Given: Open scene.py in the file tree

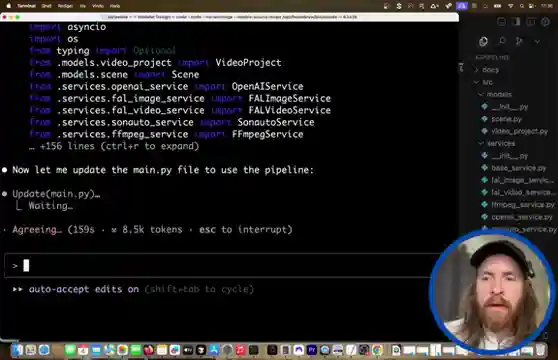Looking at the screenshot, I should click(506, 119).
